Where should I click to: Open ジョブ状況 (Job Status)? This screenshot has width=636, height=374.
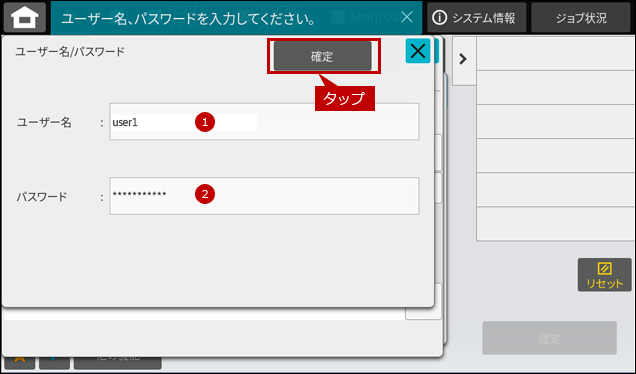[x=581, y=17]
